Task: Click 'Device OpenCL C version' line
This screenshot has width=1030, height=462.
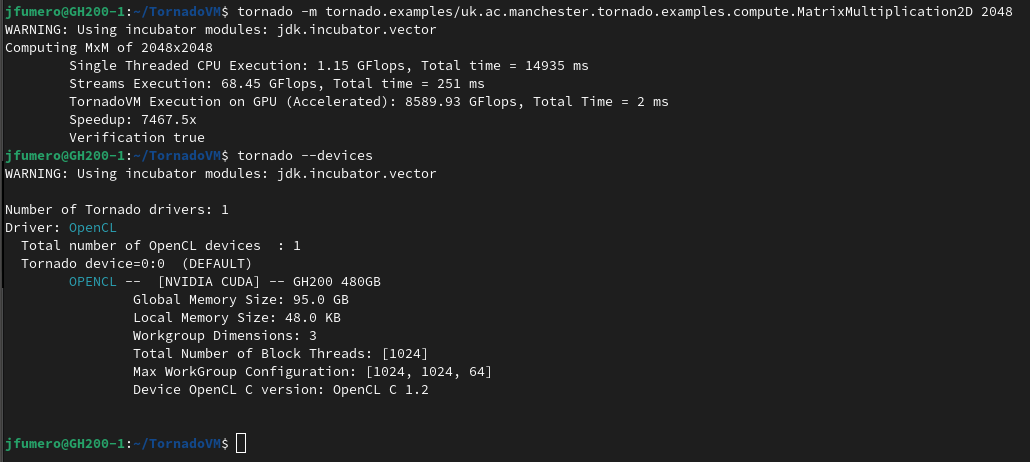Action: click(280, 390)
